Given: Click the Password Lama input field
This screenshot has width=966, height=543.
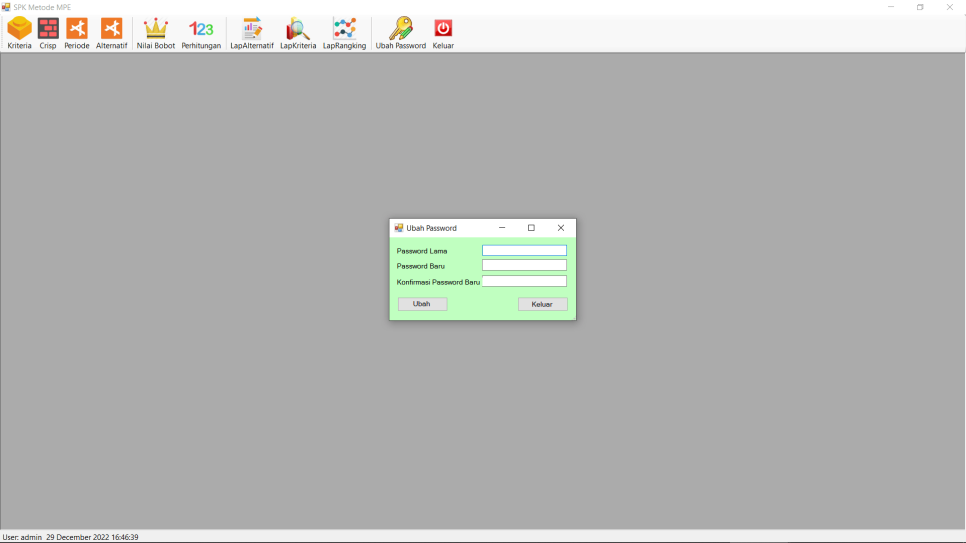Looking at the screenshot, I should coord(524,250).
